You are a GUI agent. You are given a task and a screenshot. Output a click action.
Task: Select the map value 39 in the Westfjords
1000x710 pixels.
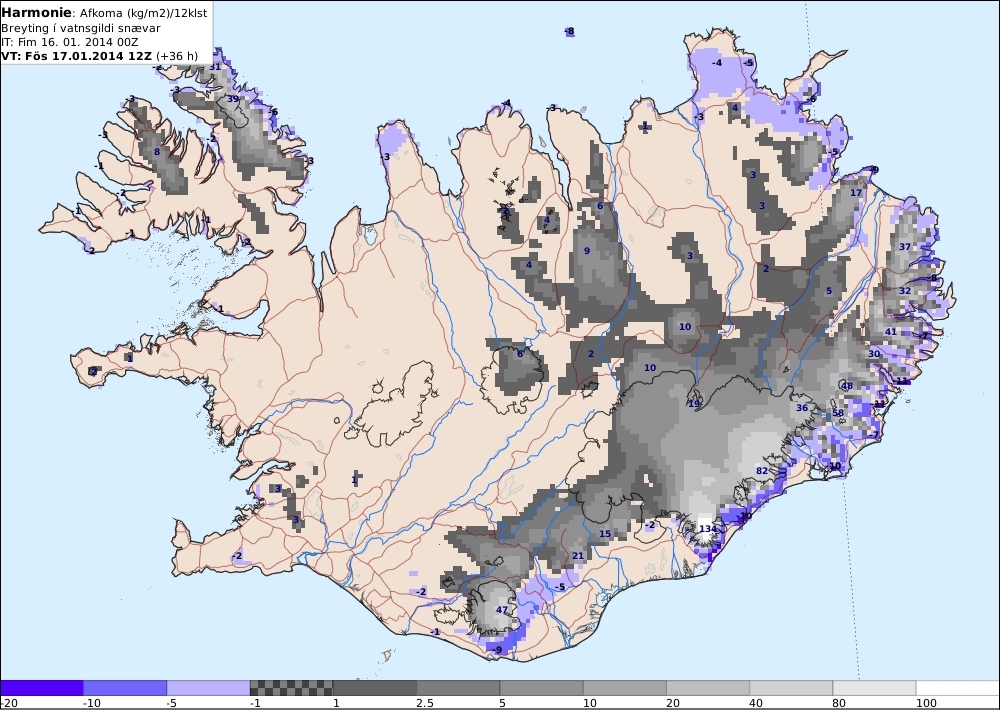pyautogui.click(x=233, y=99)
